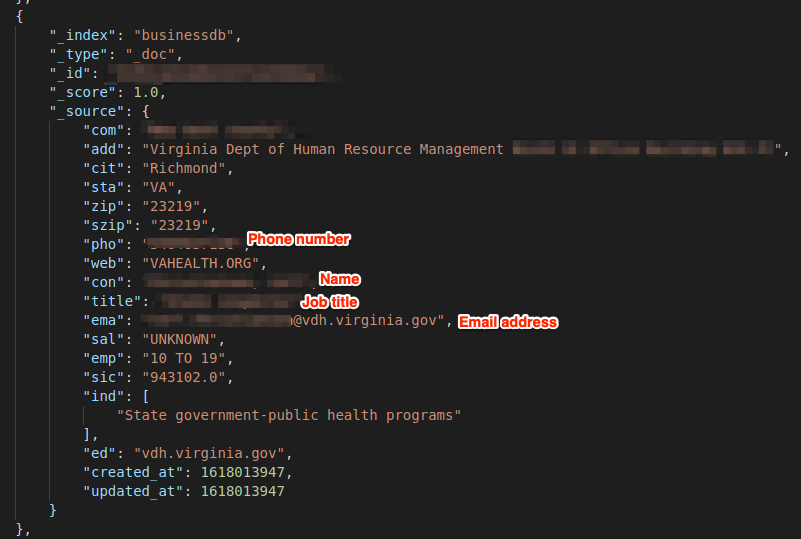
Task: Click the @vdh.virginia.gov email domain text
Action: pos(365,320)
